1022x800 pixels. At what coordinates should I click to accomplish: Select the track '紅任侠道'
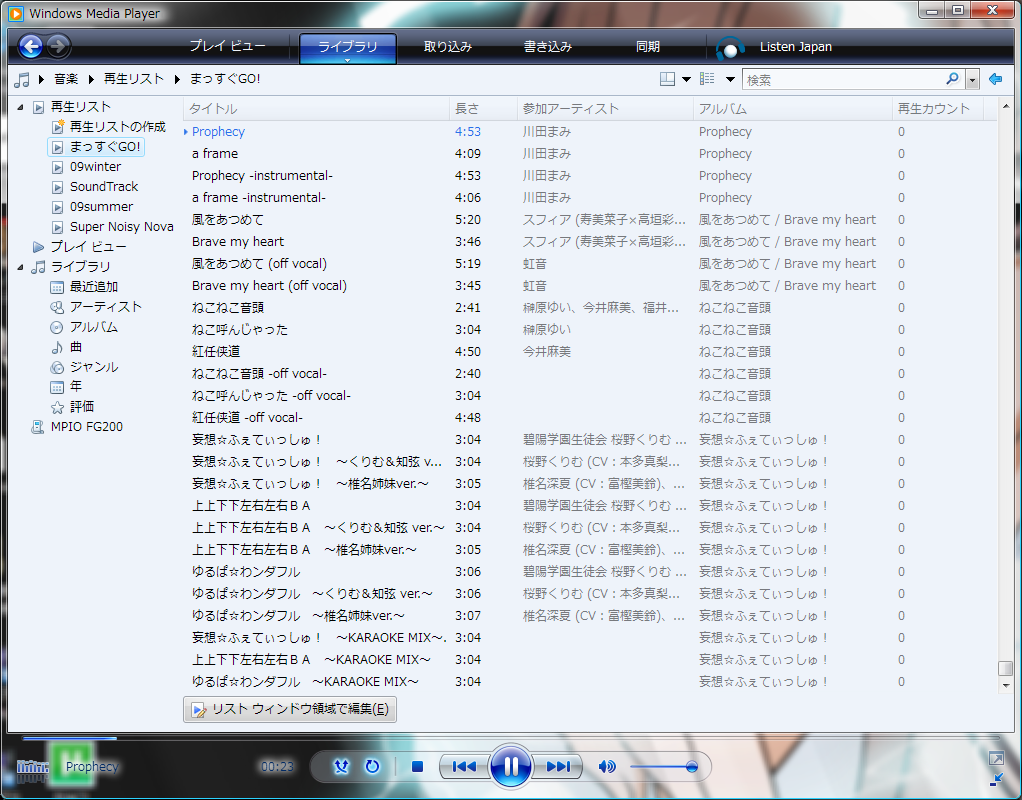tap(216, 352)
